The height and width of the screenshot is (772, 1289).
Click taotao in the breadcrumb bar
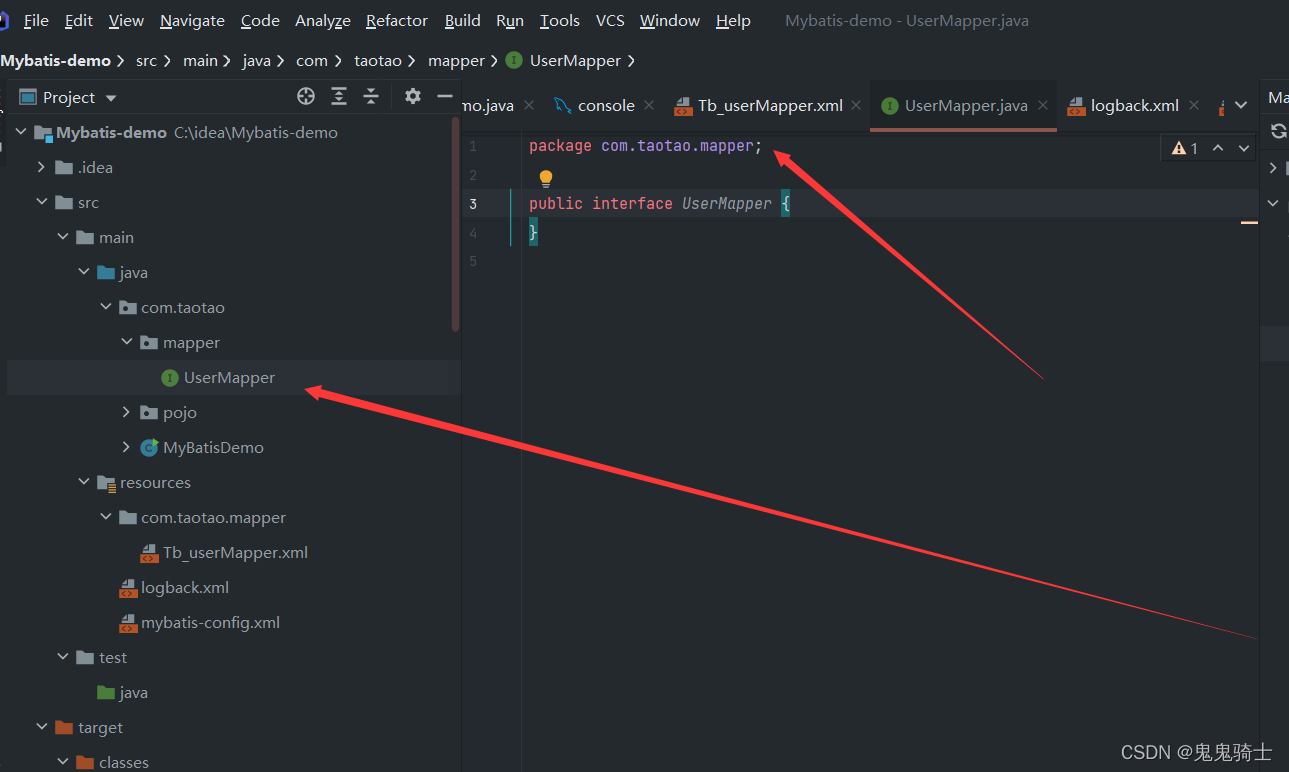coord(378,61)
